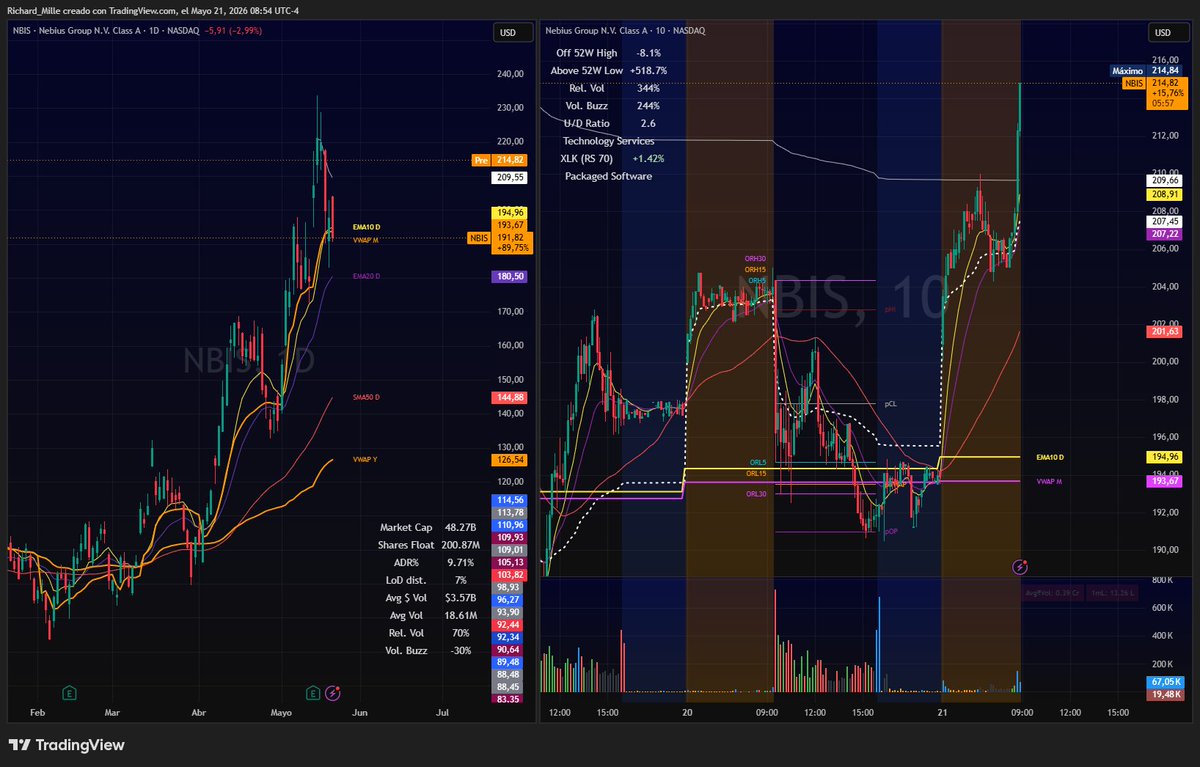The image size is (1200, 767).
Task: Click the LoD dist. 7% value
Action: [x=460, y=580]
